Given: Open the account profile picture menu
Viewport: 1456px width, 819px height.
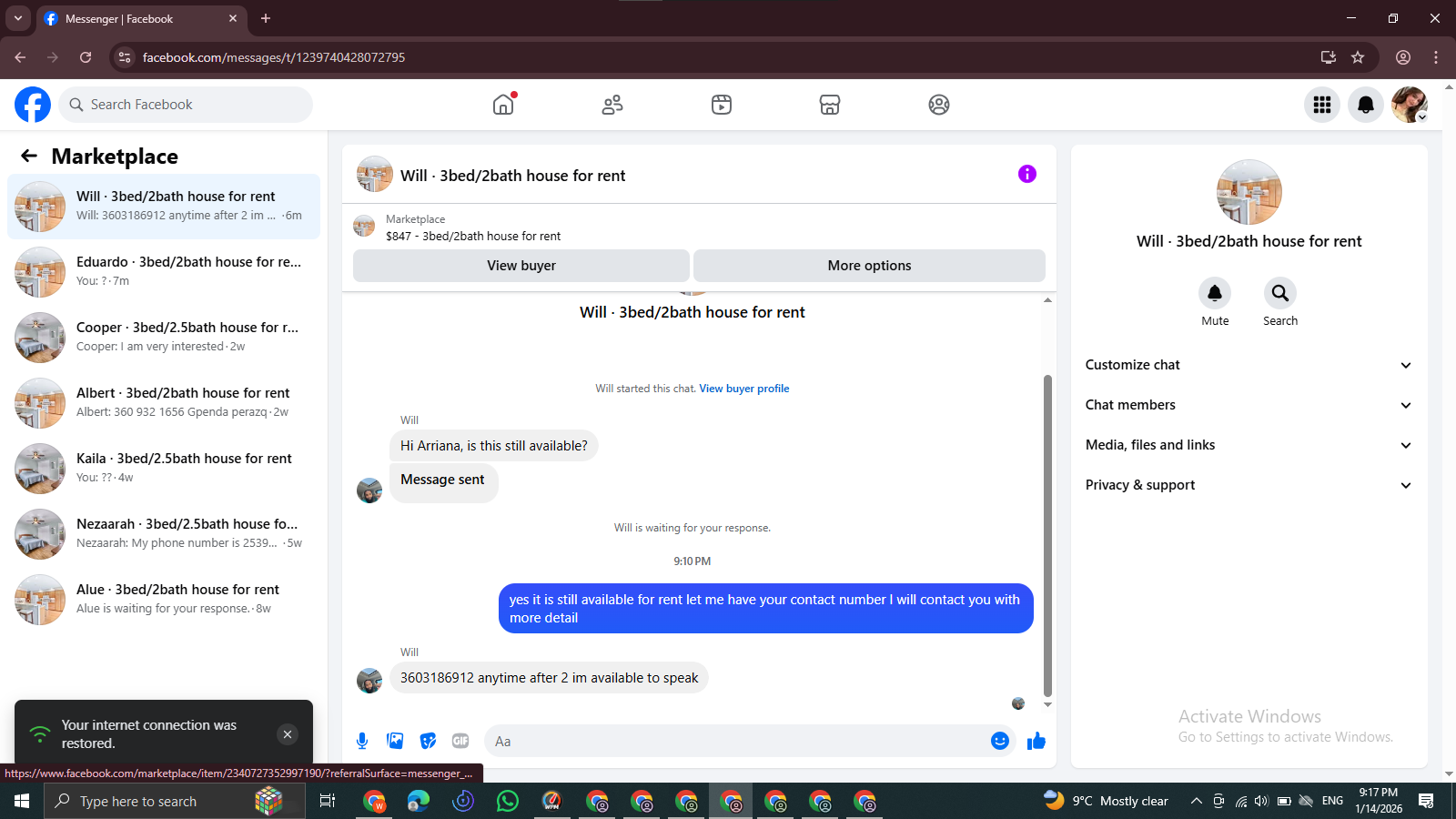Looking at the screenshot, I should pyautogui.click(x=1410, y=105).
